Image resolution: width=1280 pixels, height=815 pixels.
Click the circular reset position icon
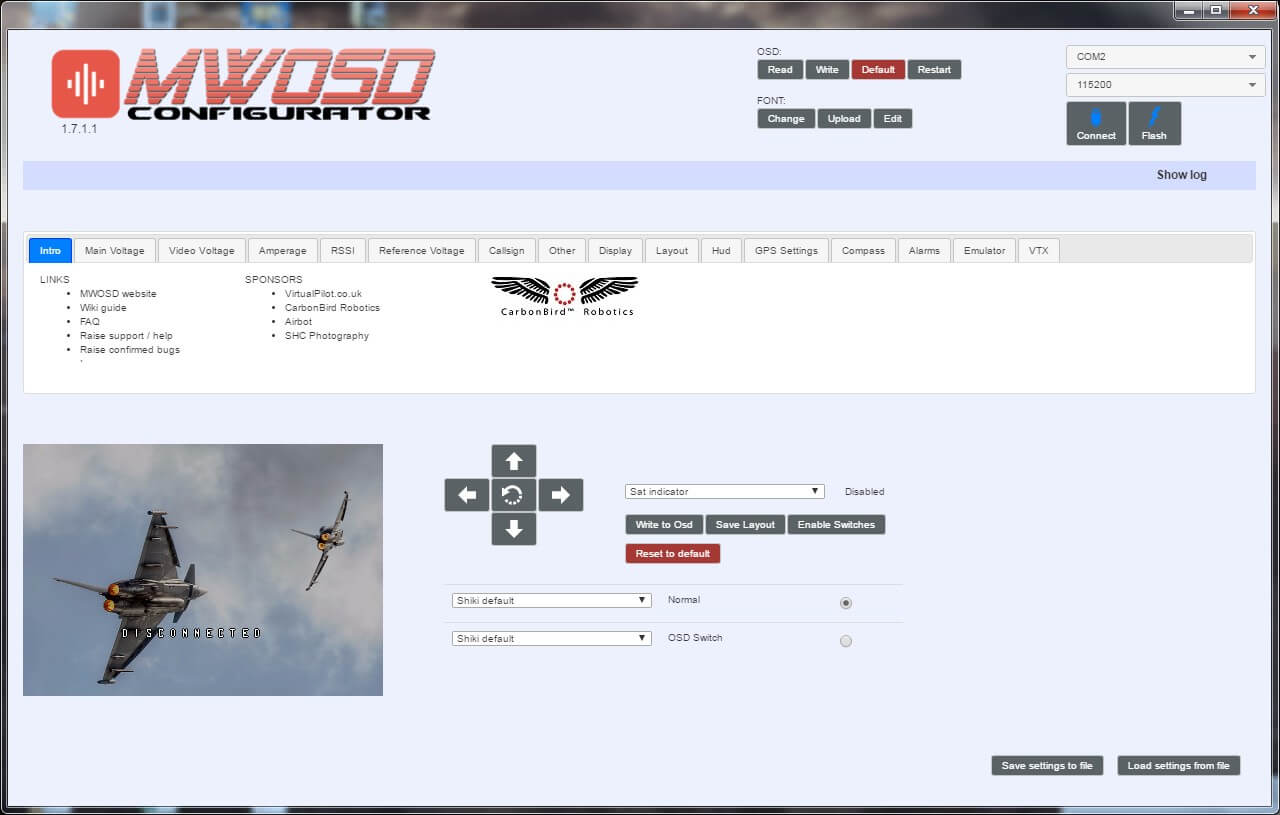[514, 495]
